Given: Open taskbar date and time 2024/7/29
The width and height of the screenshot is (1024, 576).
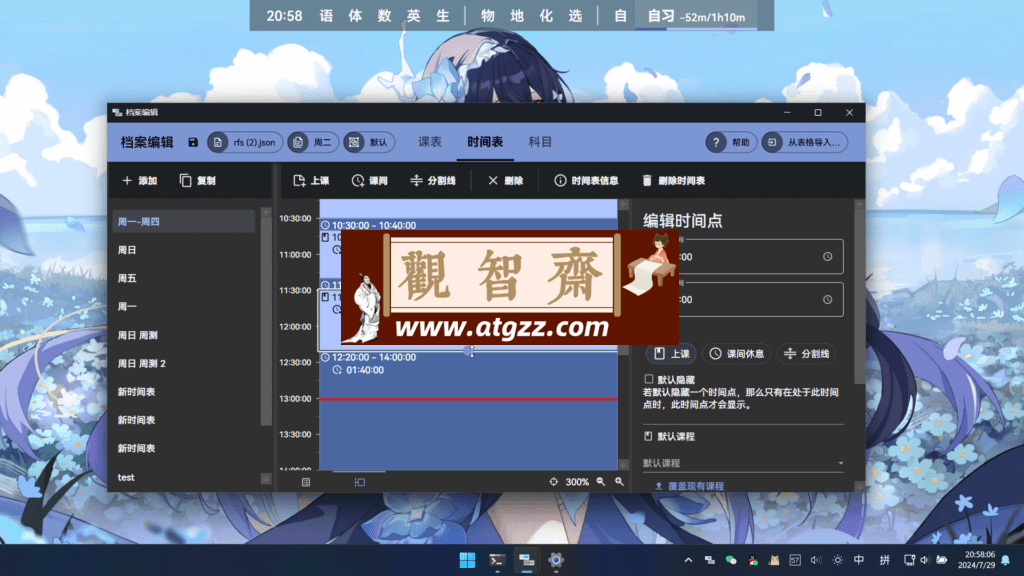Looking at the screenshot, I should 976,560.
